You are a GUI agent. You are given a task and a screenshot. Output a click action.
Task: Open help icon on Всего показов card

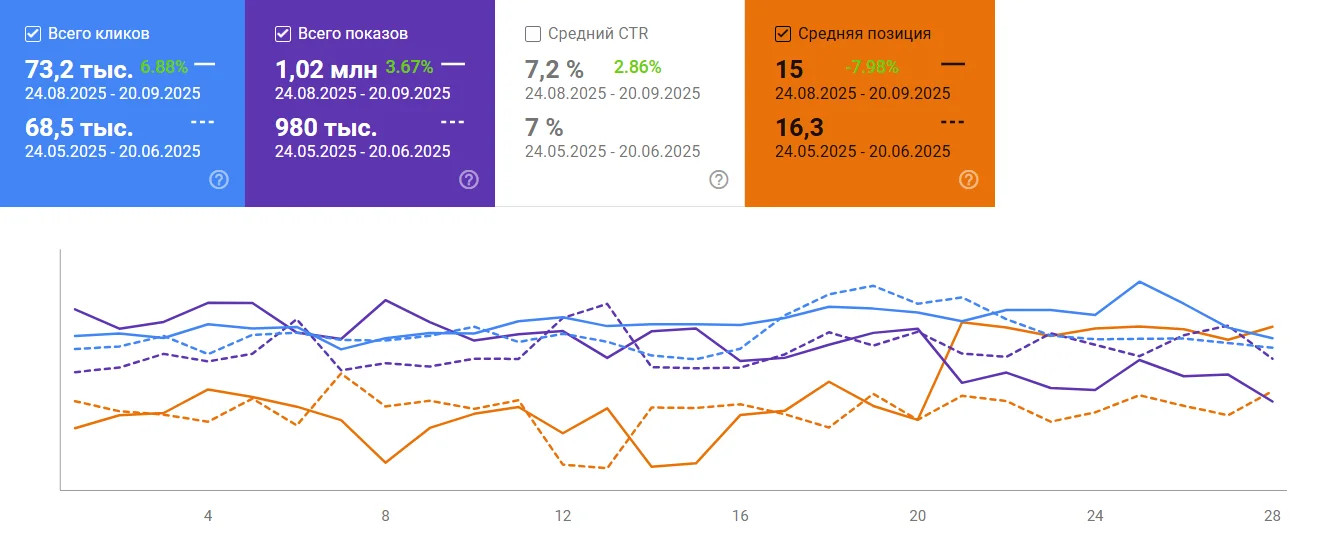[x=469, y=180]
